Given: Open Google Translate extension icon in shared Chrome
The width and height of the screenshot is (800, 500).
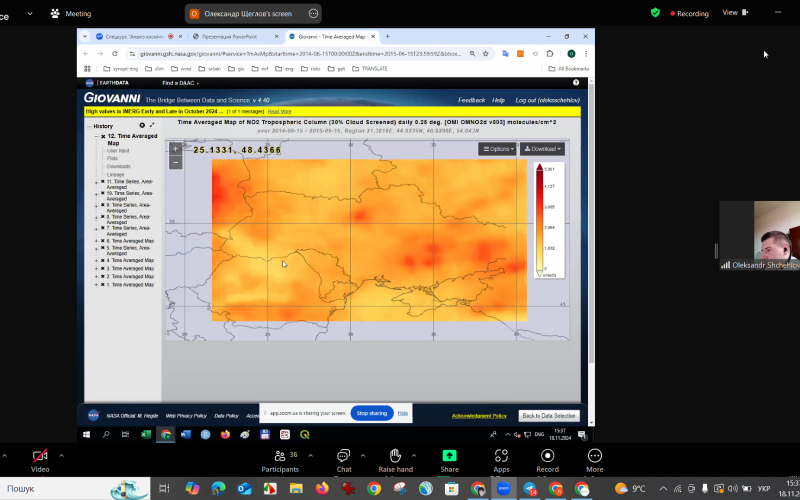Looking at the screenshot, I should (506, 54).
